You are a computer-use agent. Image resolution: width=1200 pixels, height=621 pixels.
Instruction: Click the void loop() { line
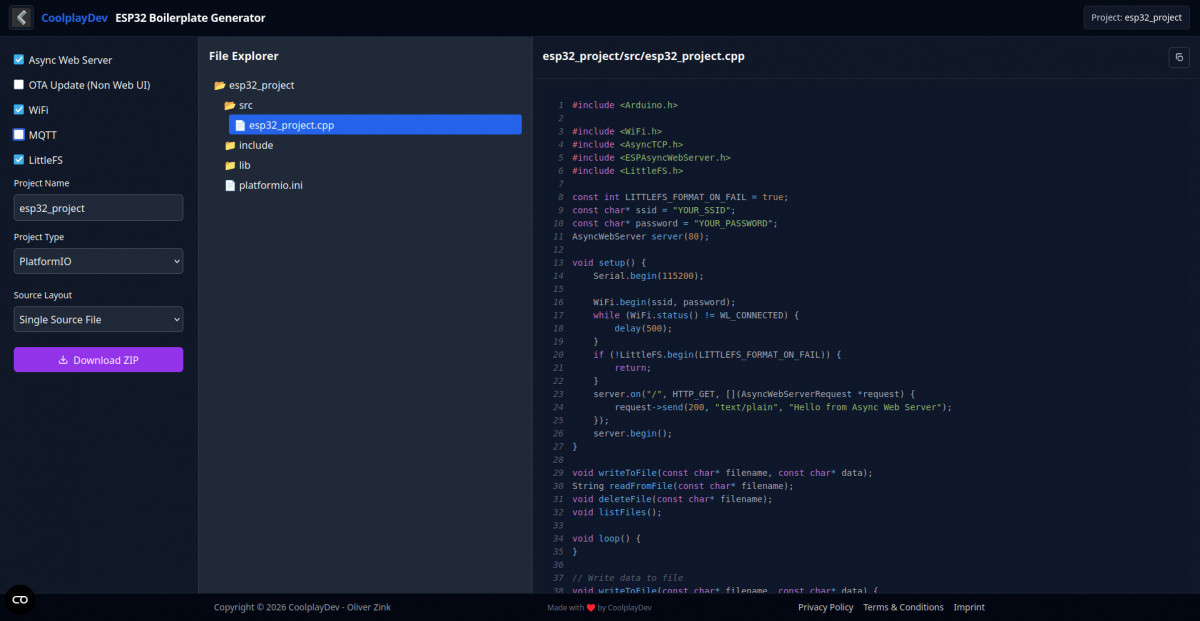tap(606, 539)
